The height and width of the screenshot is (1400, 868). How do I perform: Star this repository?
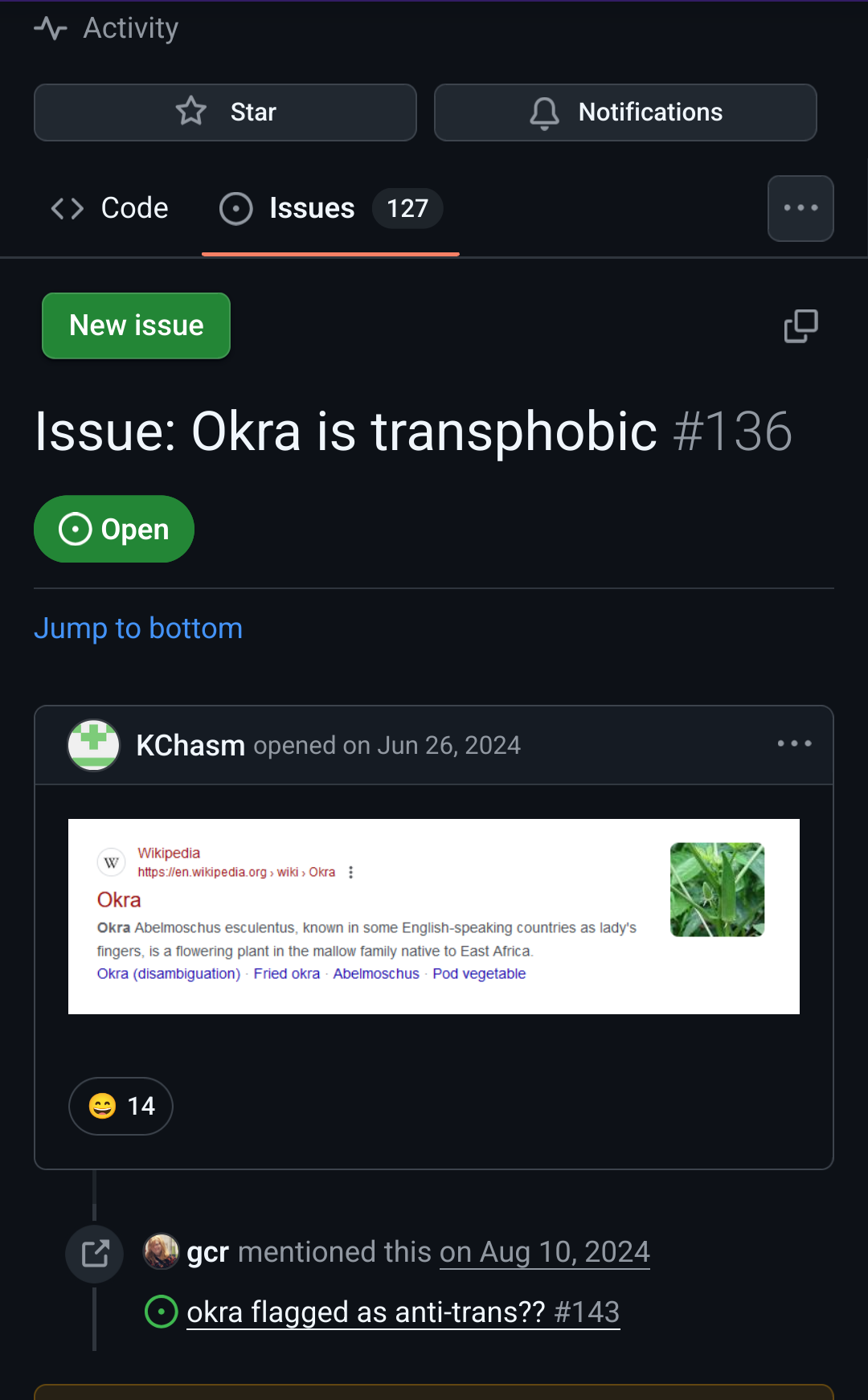tap(225, 113)
